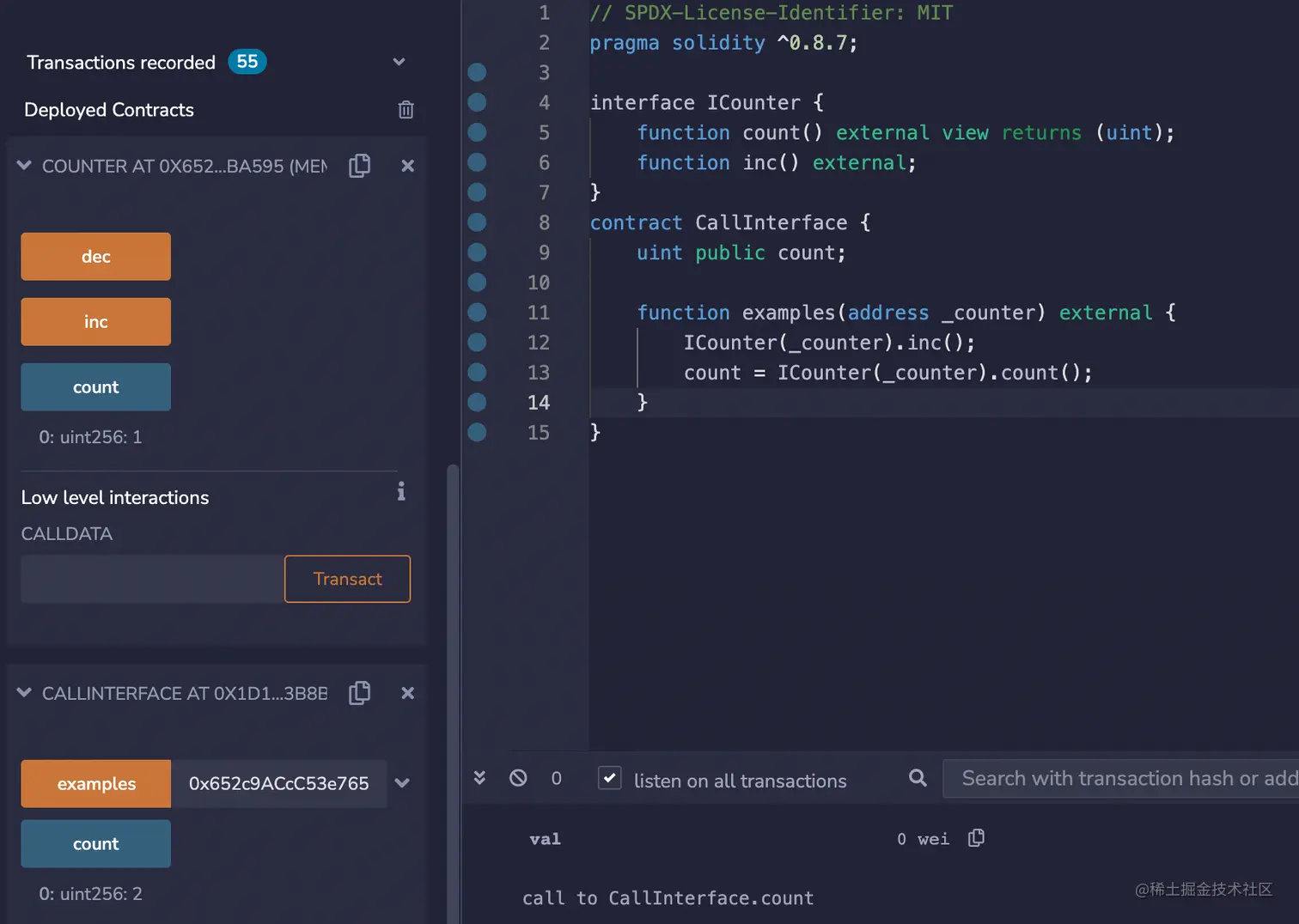Click the Transact button
This screenshot has width=1299, height=924.
[348, 579]
